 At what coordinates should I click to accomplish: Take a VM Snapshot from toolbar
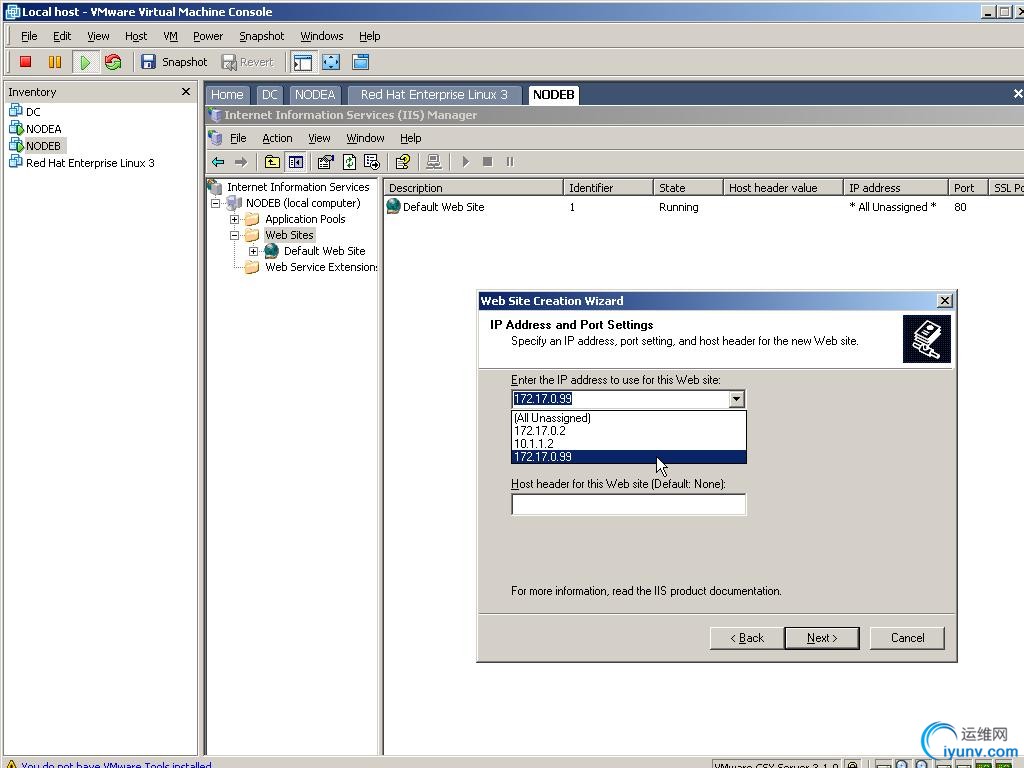pos(174,62)
